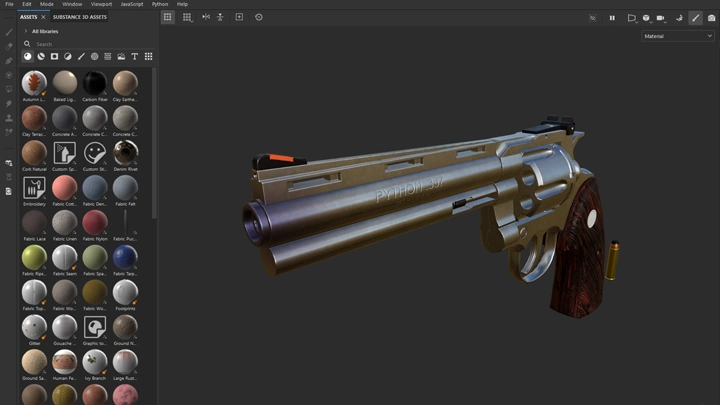The width and height of the screenshot is (720, 405).
Task: Open the Material viewport mode dropdown
Action: point(678,36)
